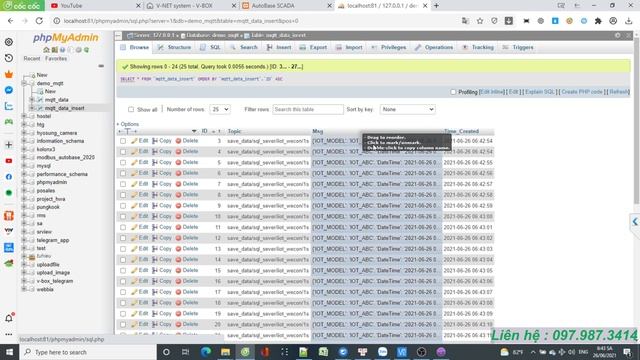Open Windows Start menu
Image resolution: width=640 pixels, height=360 pixels.
(x=9, y=352)
